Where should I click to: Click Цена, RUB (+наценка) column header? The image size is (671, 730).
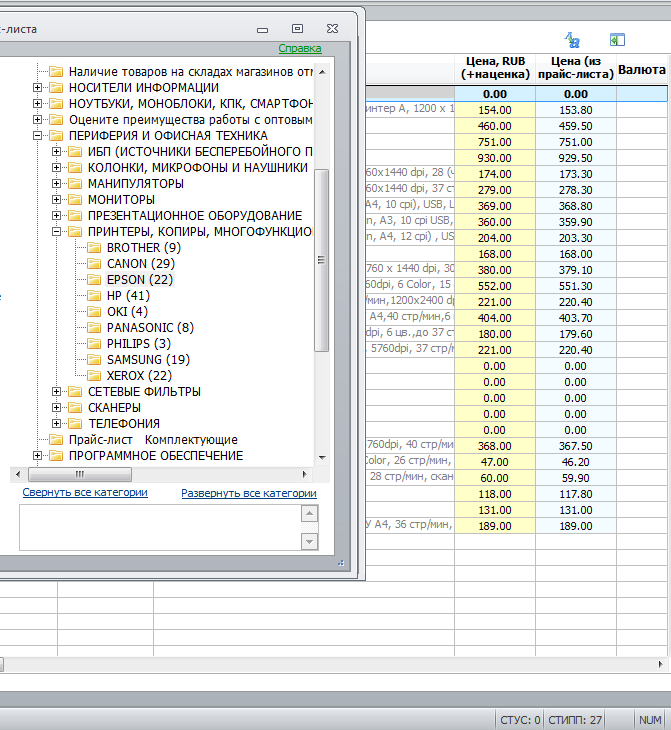495,68
